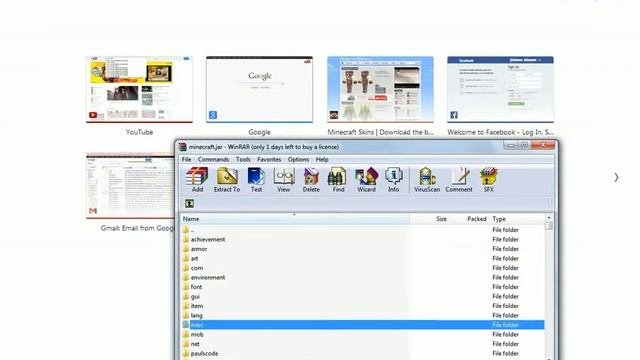Viewport: 640px width, 360px height.
Task: Open the YouTube thumbnail in browser
Action: coord(139,89)
